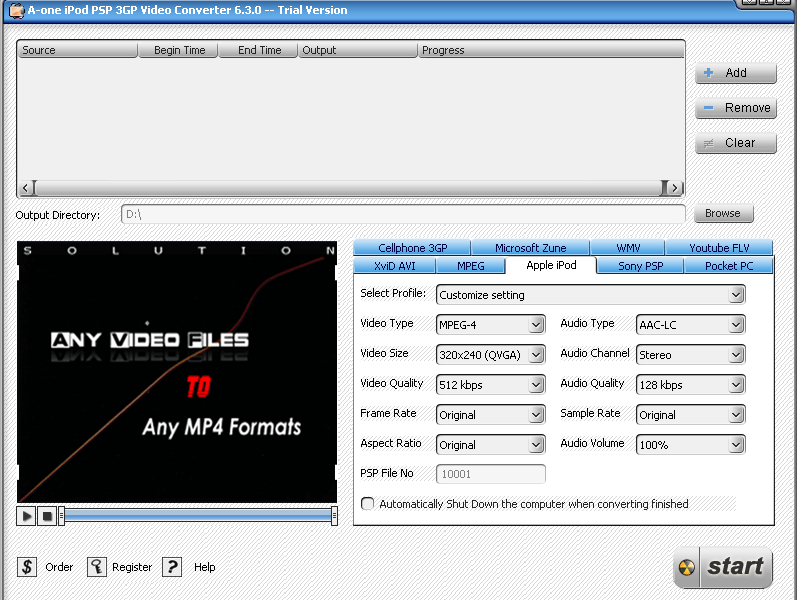Click the dollar sign Order icon
This screenshot has width=797, height=600.
point(27,566)
